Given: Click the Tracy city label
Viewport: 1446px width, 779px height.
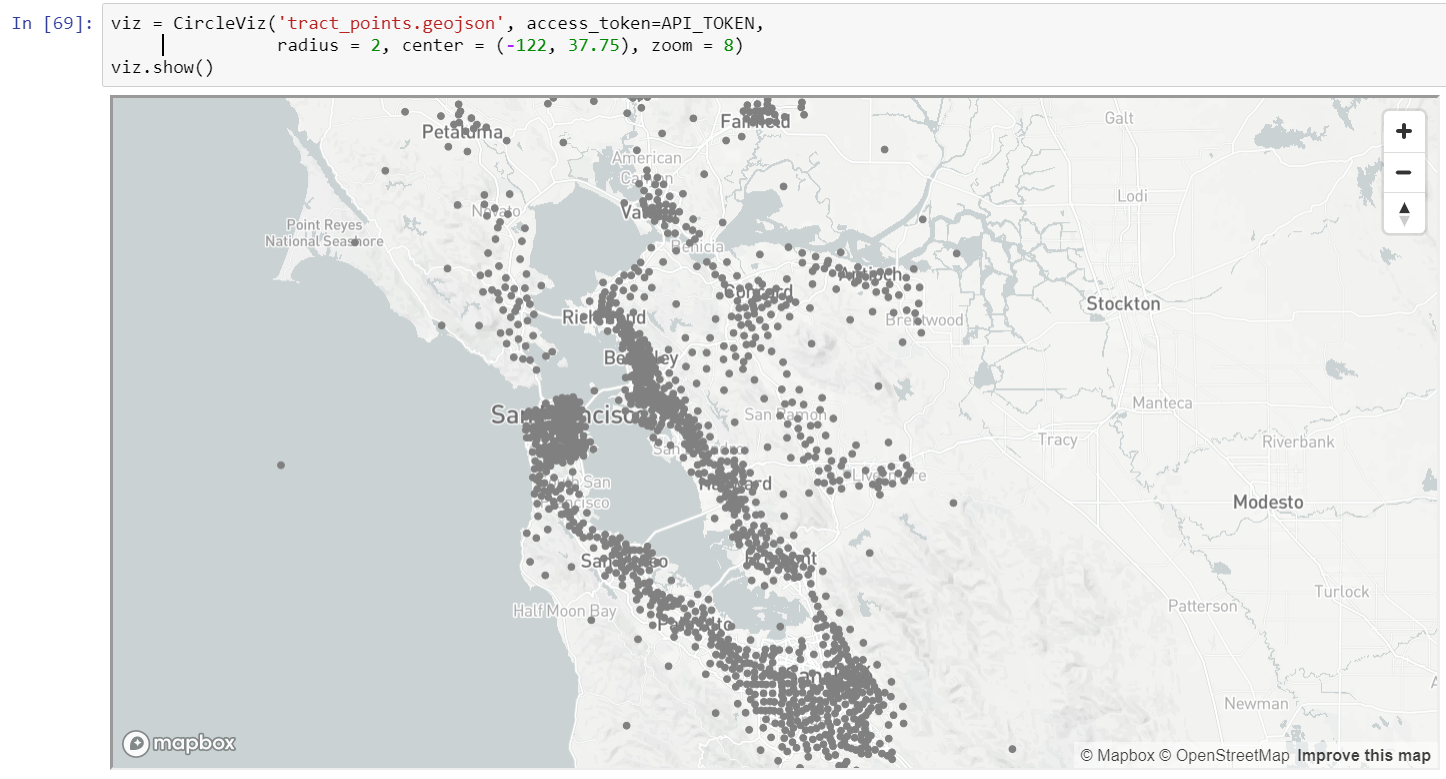Looking at the screenshot, I should pyautogui.click(x=1058, y=439).
